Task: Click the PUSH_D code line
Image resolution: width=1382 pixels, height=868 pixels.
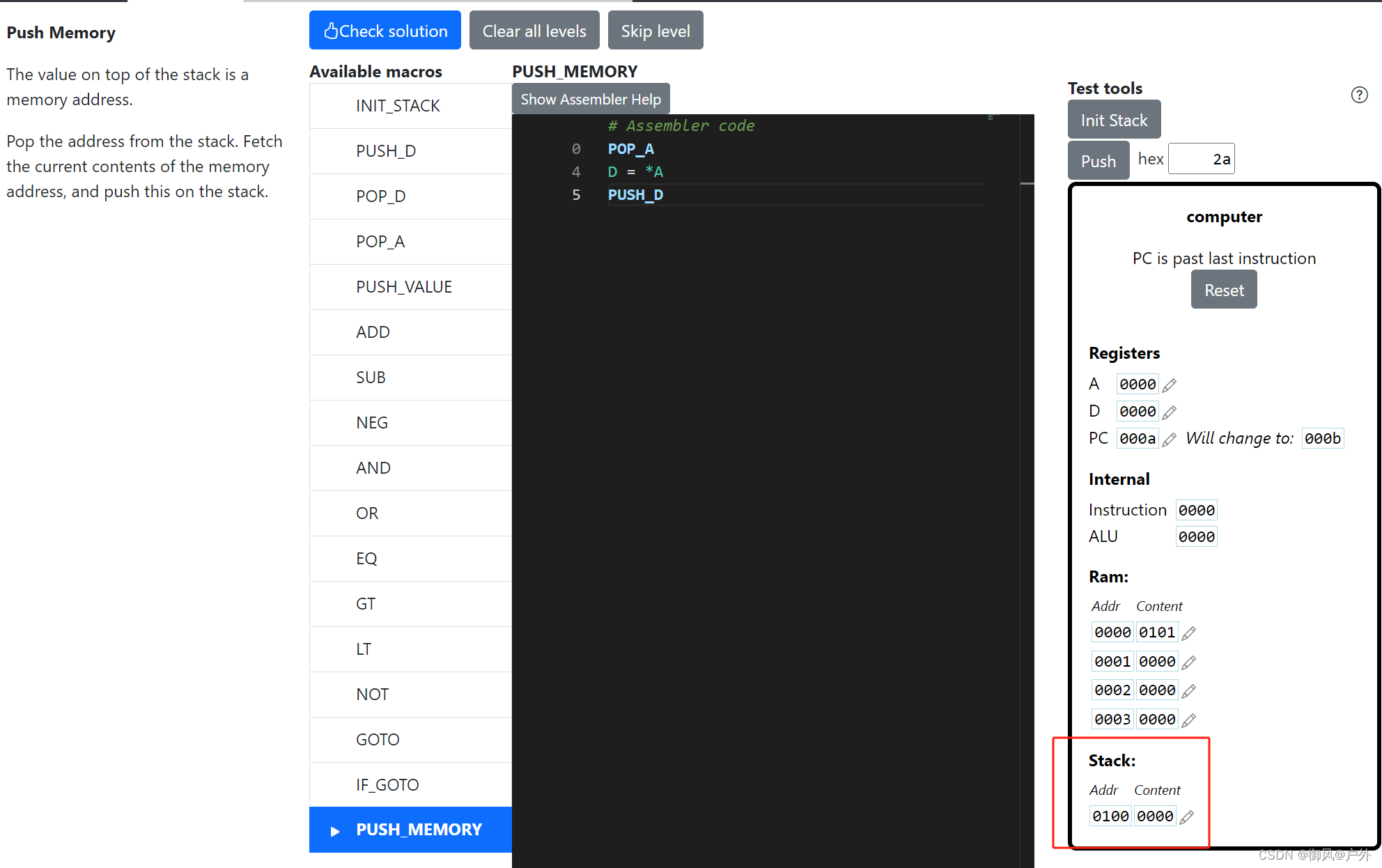Action: (x=635, y=195)
